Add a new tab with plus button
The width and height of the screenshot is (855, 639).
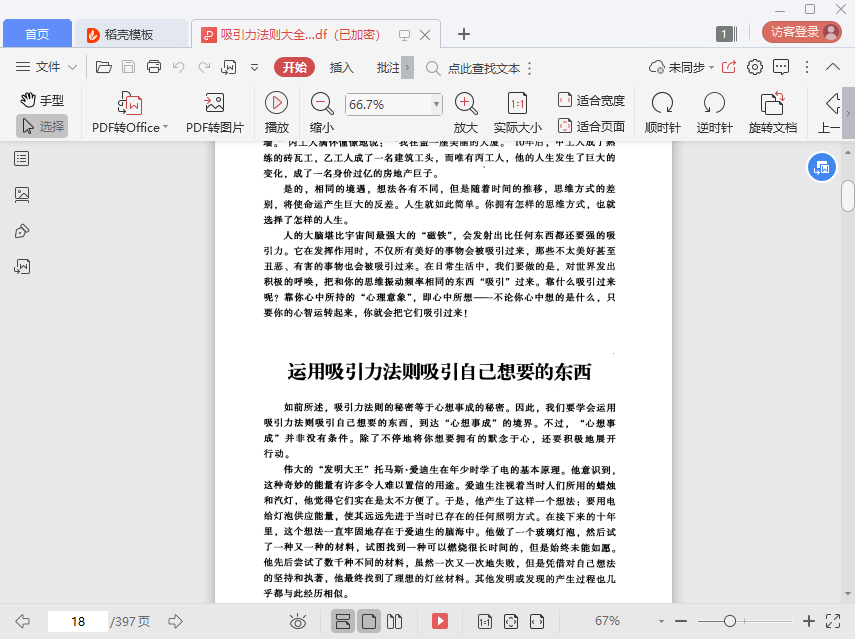click(463, 34)
